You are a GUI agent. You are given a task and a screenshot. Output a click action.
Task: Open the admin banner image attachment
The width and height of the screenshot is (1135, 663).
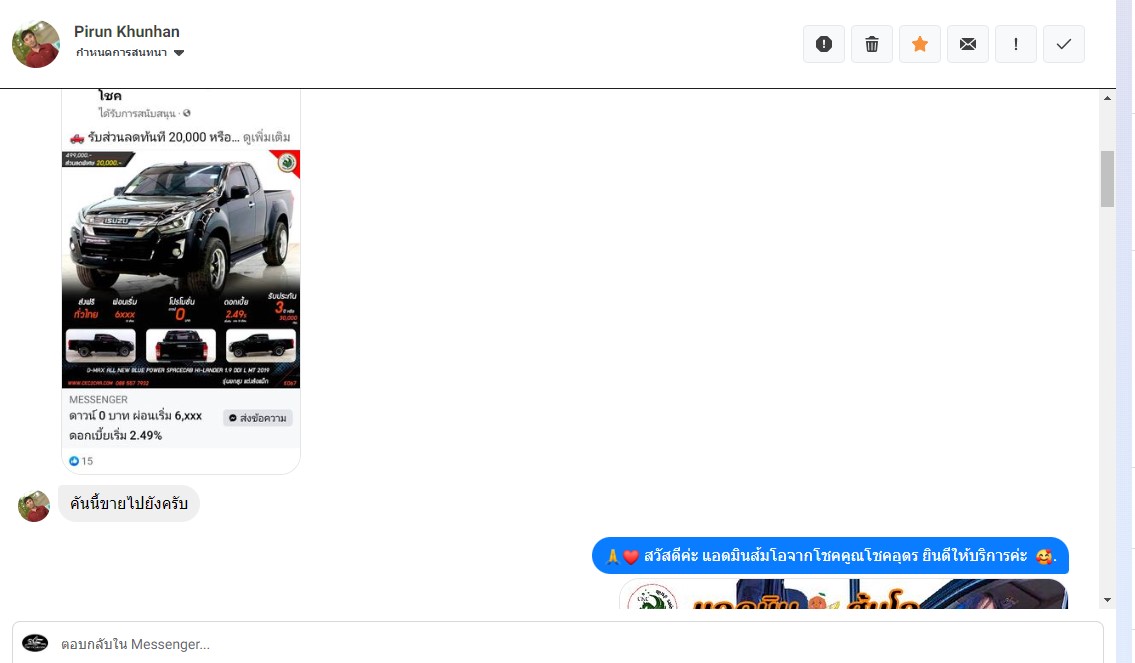click(x=843, y=594)
